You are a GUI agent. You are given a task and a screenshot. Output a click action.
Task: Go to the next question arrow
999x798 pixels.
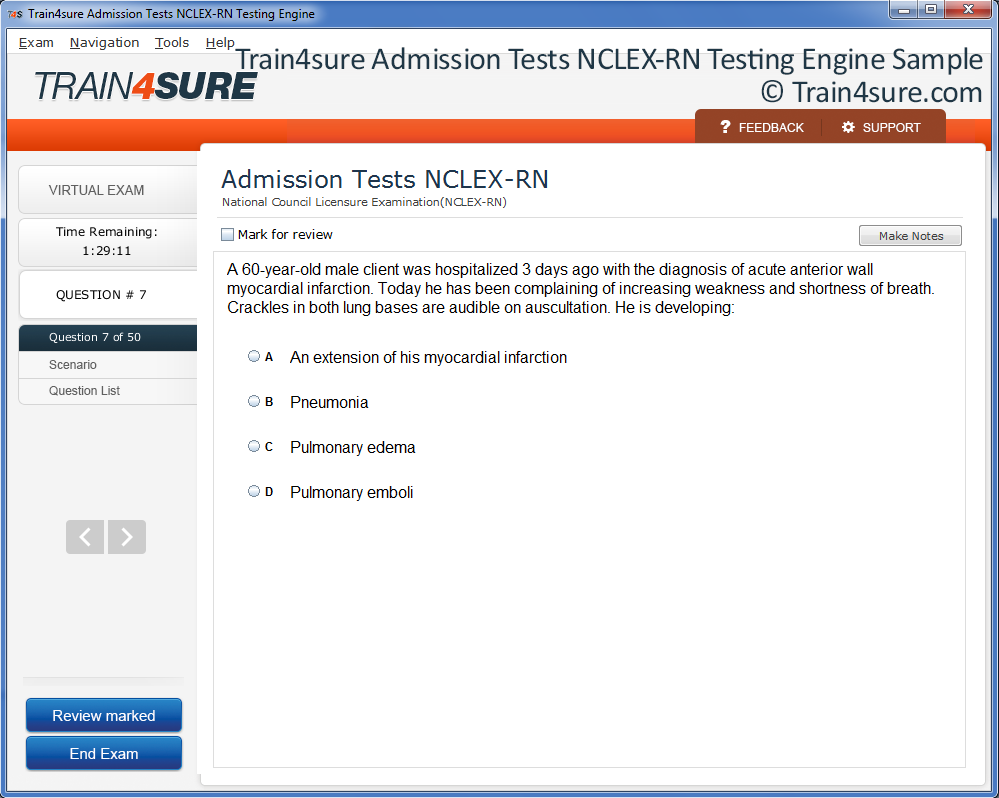click(x=127, y=537)
